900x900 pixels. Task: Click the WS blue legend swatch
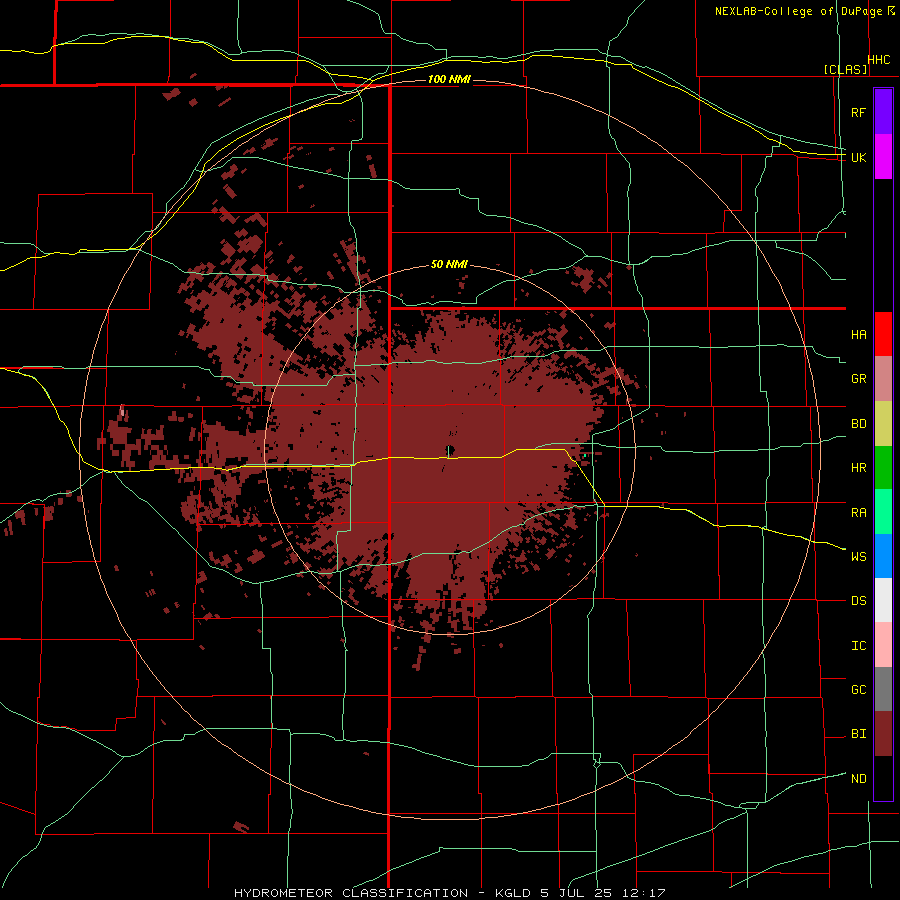click(883, 556)
